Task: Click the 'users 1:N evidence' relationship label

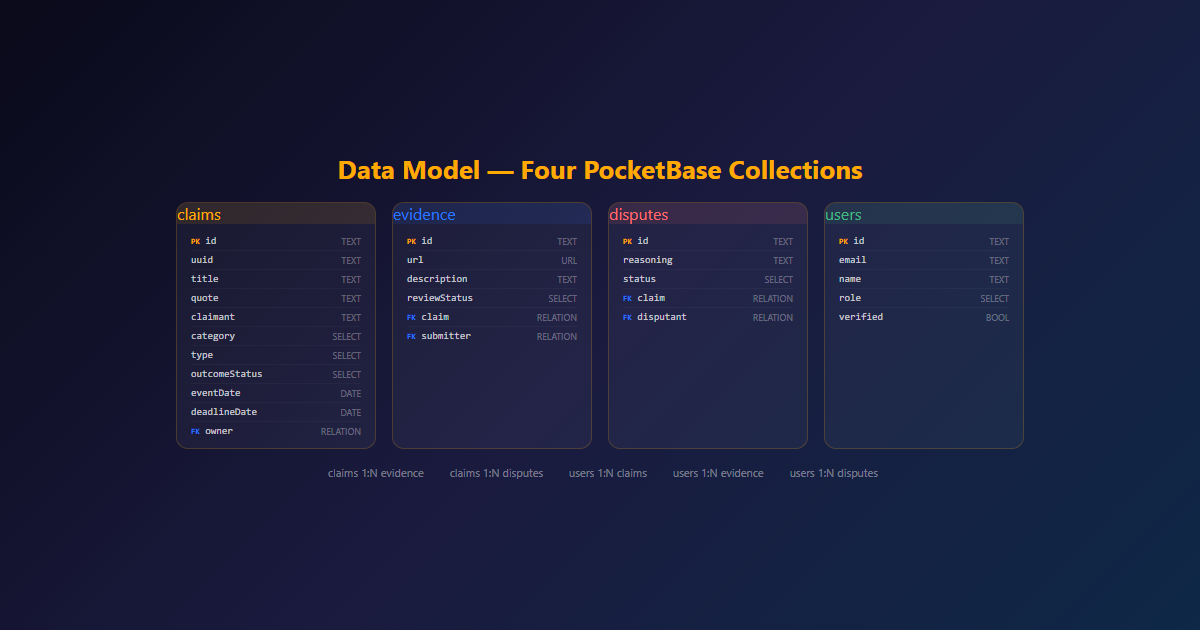Action: (x=718, y=473)
